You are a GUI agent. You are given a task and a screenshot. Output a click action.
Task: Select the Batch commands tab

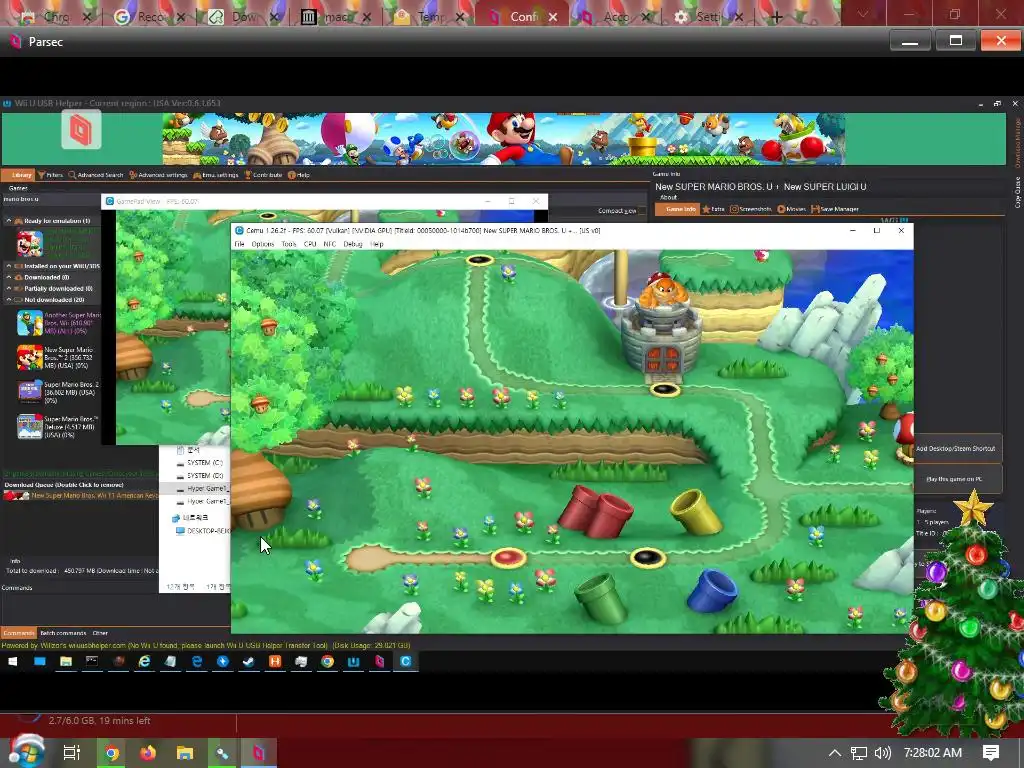pos(63,633)
